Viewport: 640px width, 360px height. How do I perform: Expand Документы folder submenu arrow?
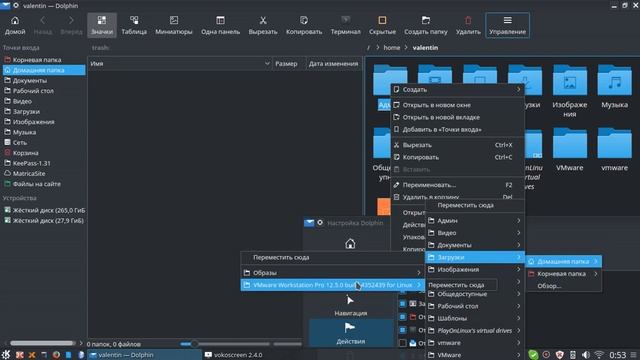coord(518,245)
